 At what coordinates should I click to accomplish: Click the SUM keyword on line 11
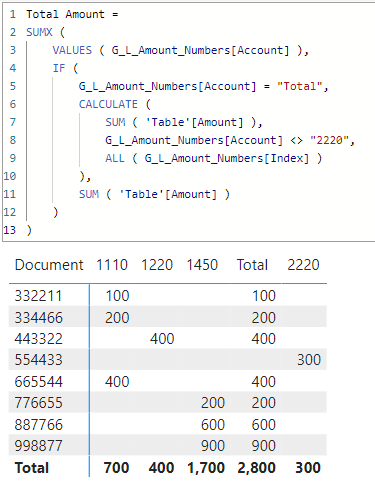pyautogui.click(x=89, y=194)
